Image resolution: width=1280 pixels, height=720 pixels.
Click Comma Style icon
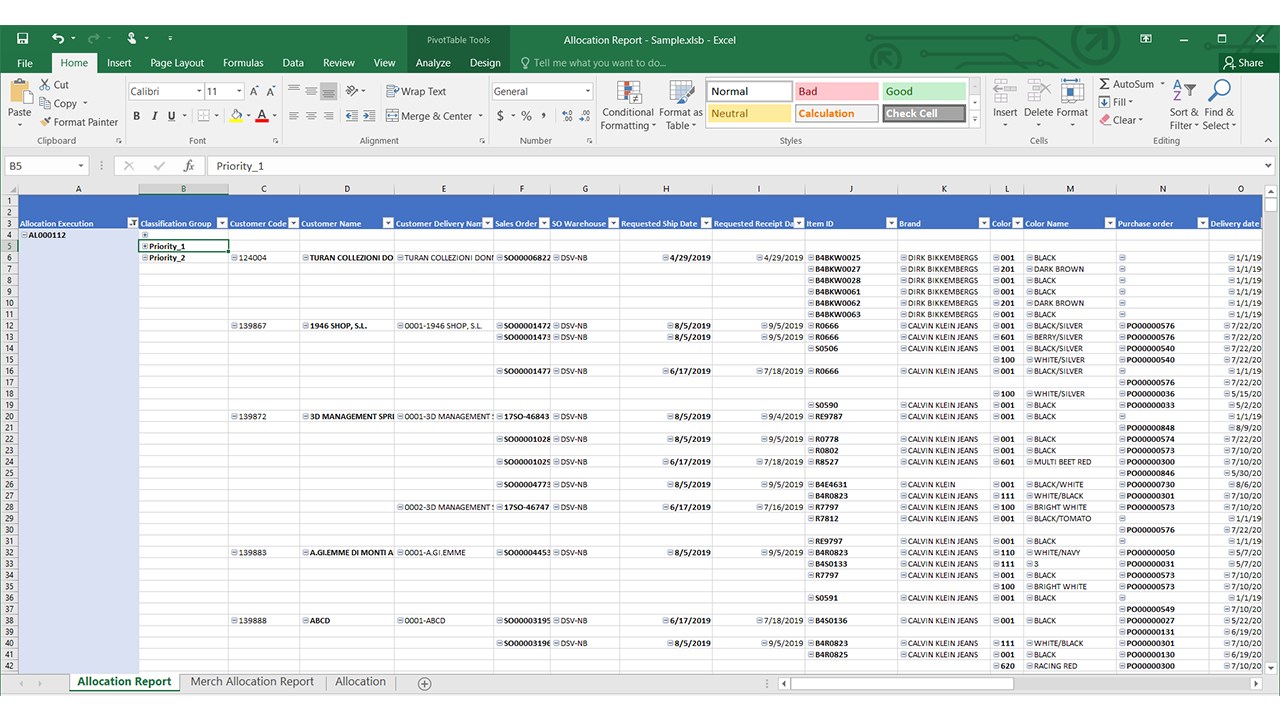(543, 116)
